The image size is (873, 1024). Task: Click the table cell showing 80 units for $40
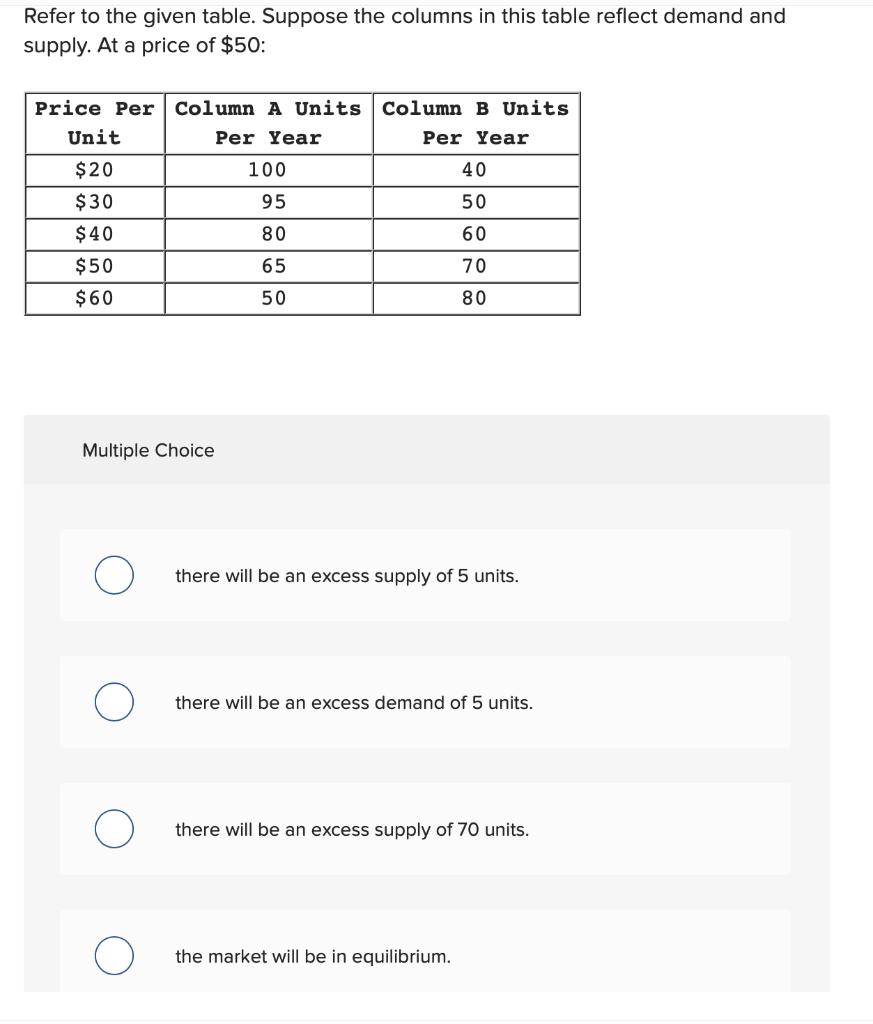pyautogui.click(x=266, y=234)
